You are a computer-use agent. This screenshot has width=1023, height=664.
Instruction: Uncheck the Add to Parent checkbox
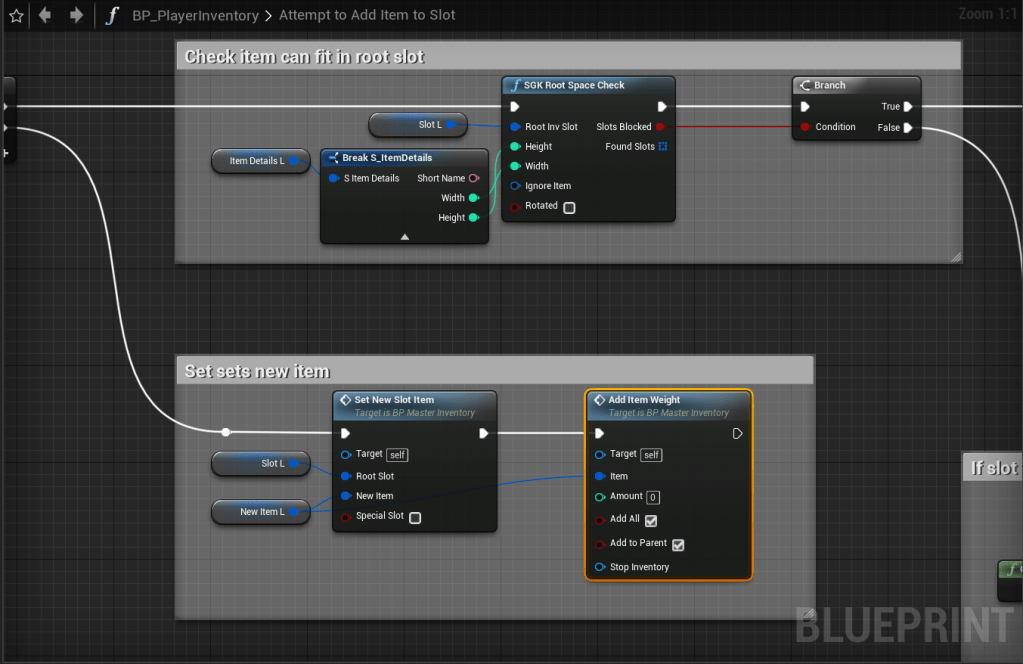tap(678, 545)
